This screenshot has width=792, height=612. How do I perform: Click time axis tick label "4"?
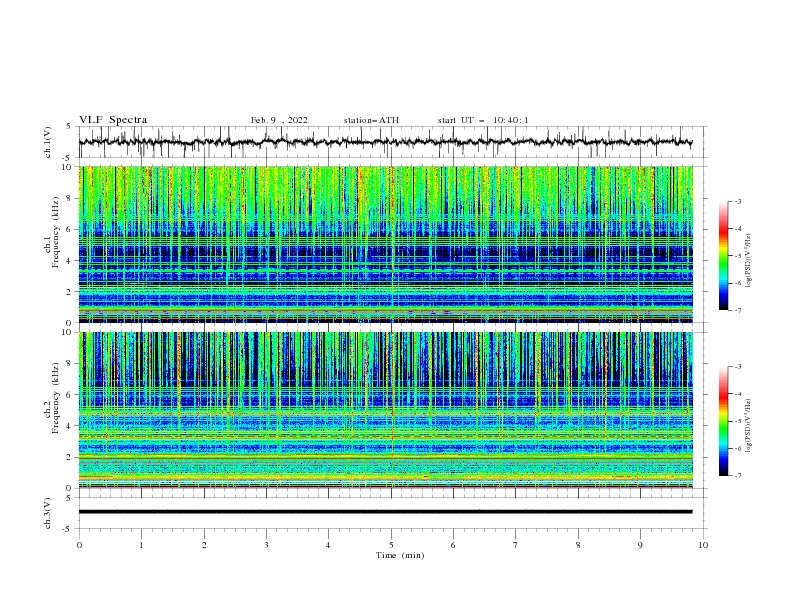[328, 545]
